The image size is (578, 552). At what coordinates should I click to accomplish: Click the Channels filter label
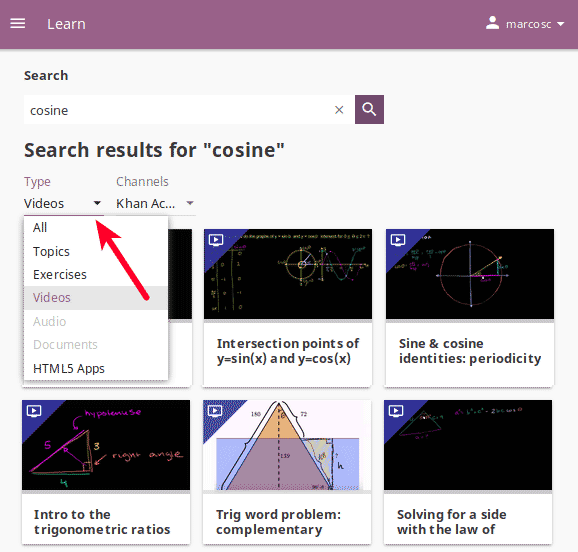142,181
